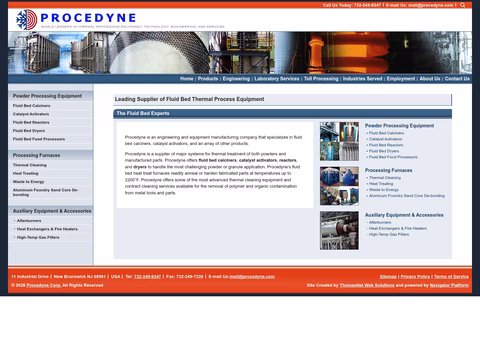Click the Procedyne logo emblem
The width and height of the screenshot is (480, 360).
pos(26,20)
